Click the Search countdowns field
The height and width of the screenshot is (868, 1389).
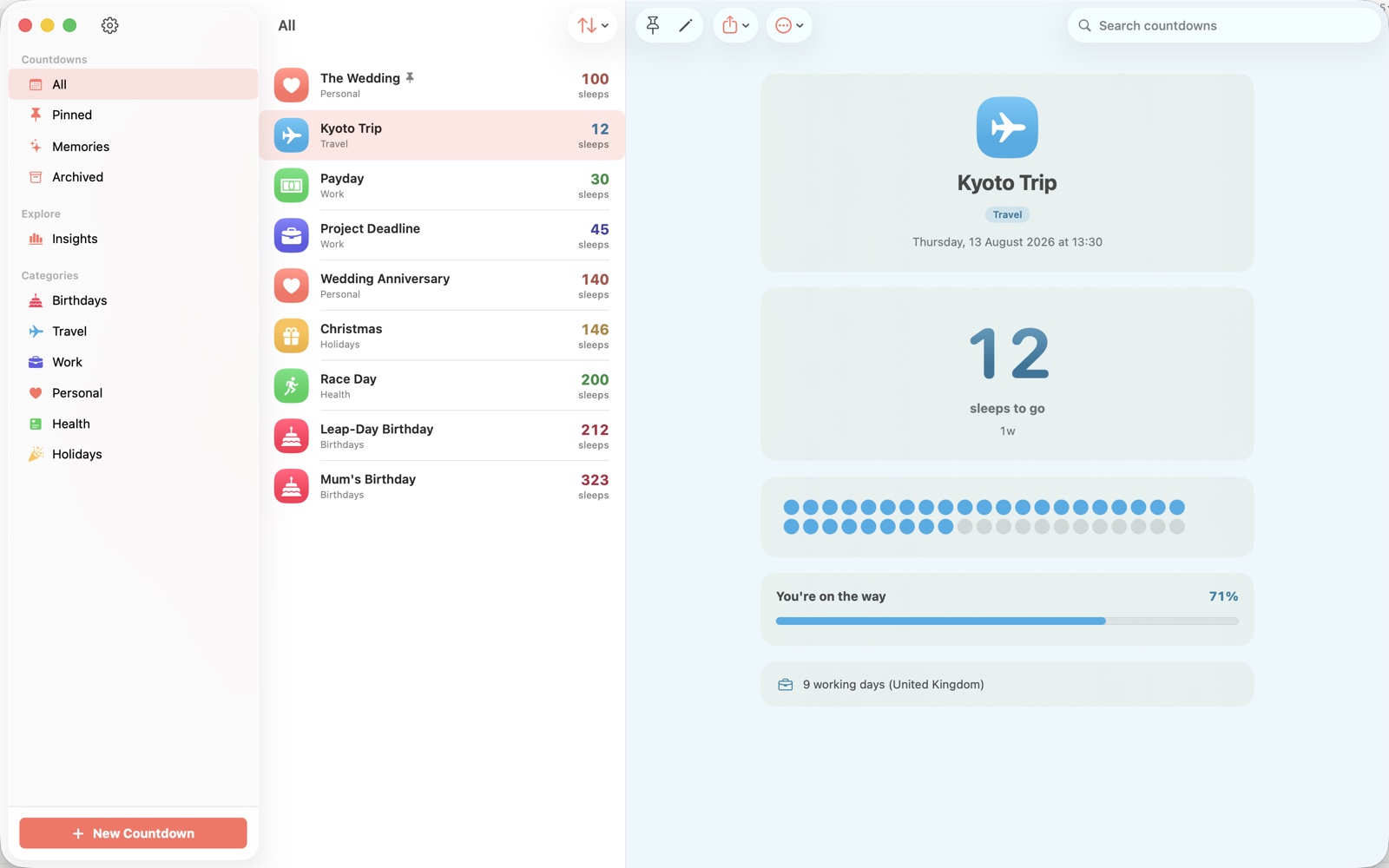(x=1224, y=25)
